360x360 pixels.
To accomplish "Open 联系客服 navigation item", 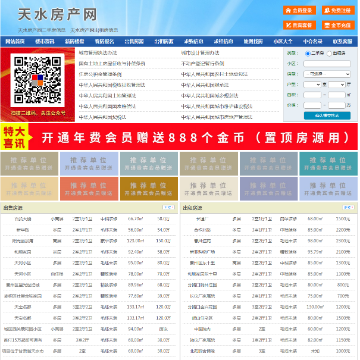I will point(342,42).
